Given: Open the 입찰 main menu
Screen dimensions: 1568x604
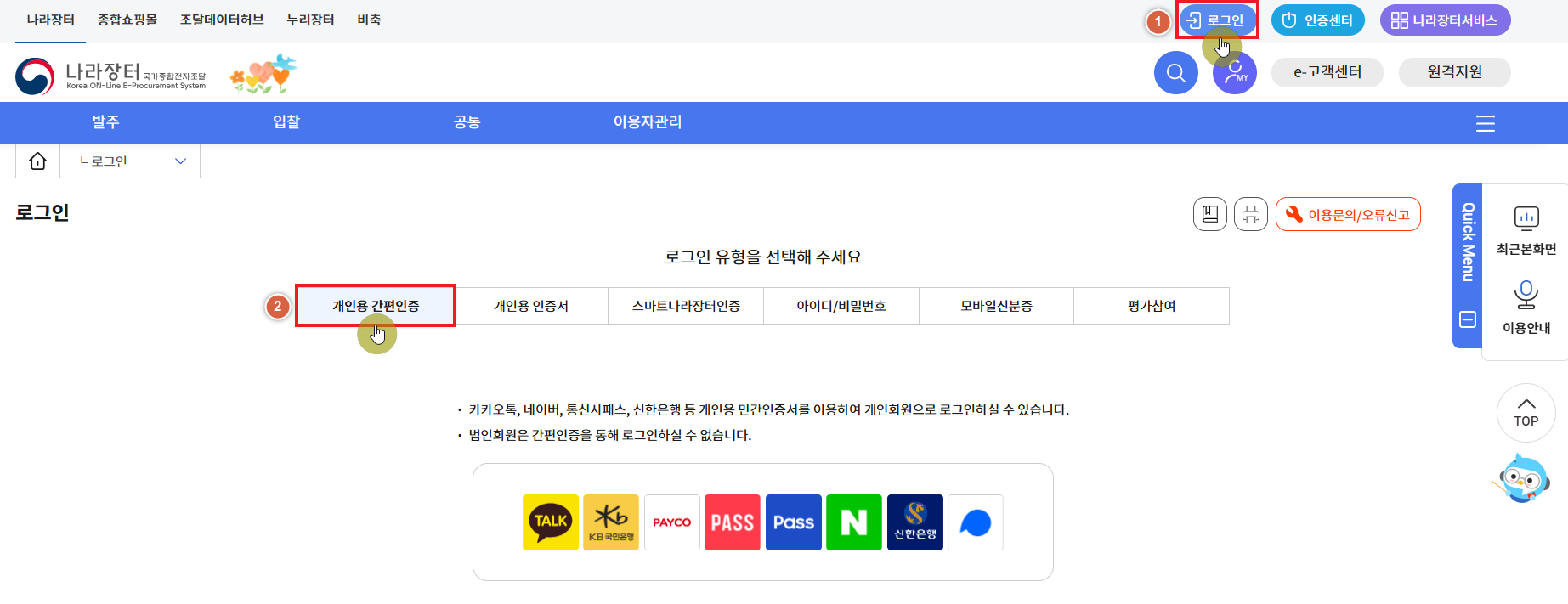Looking at the screenshot, I should pos(286,122).
